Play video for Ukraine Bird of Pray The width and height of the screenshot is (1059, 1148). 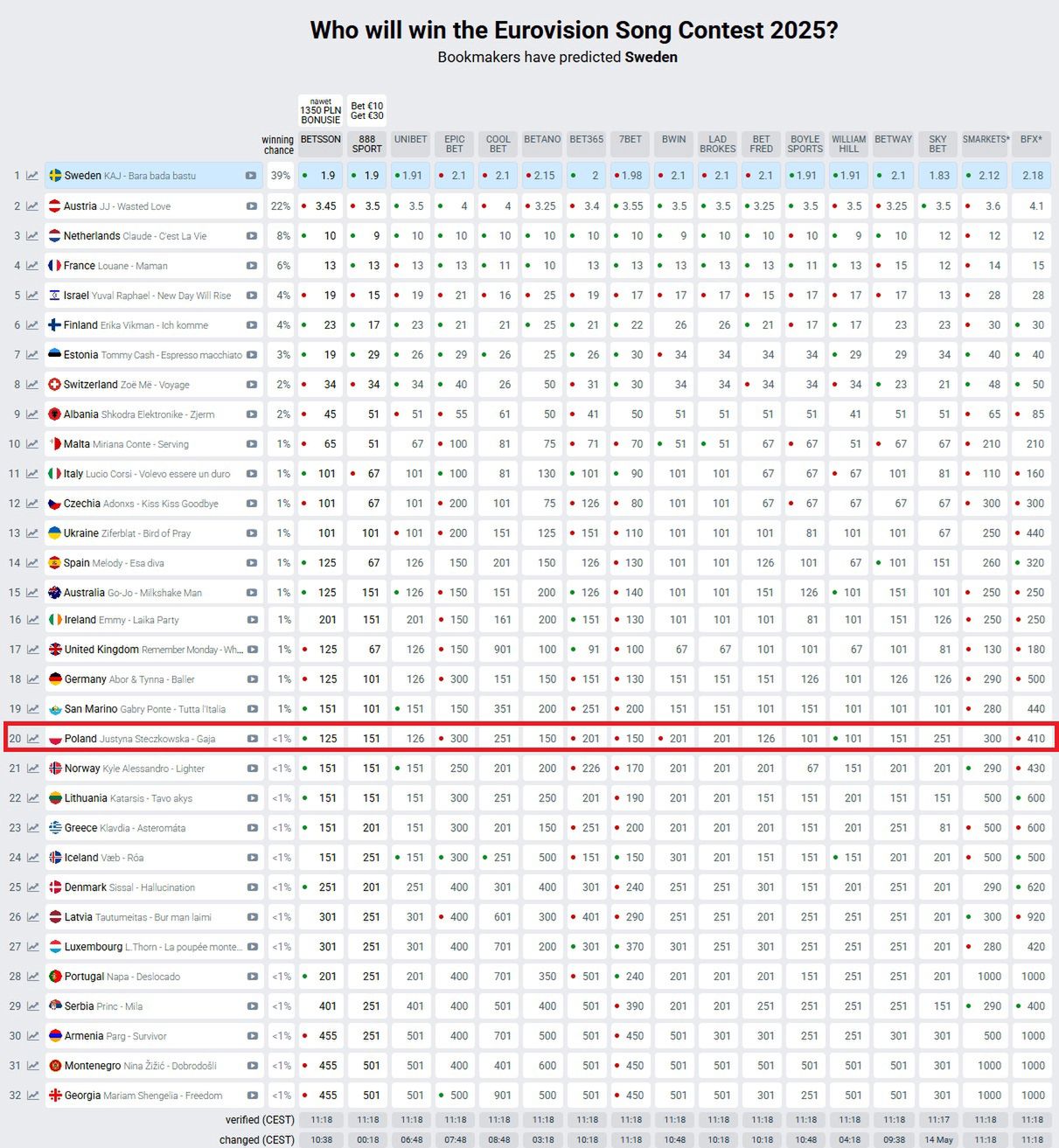(x=251, y=533)
